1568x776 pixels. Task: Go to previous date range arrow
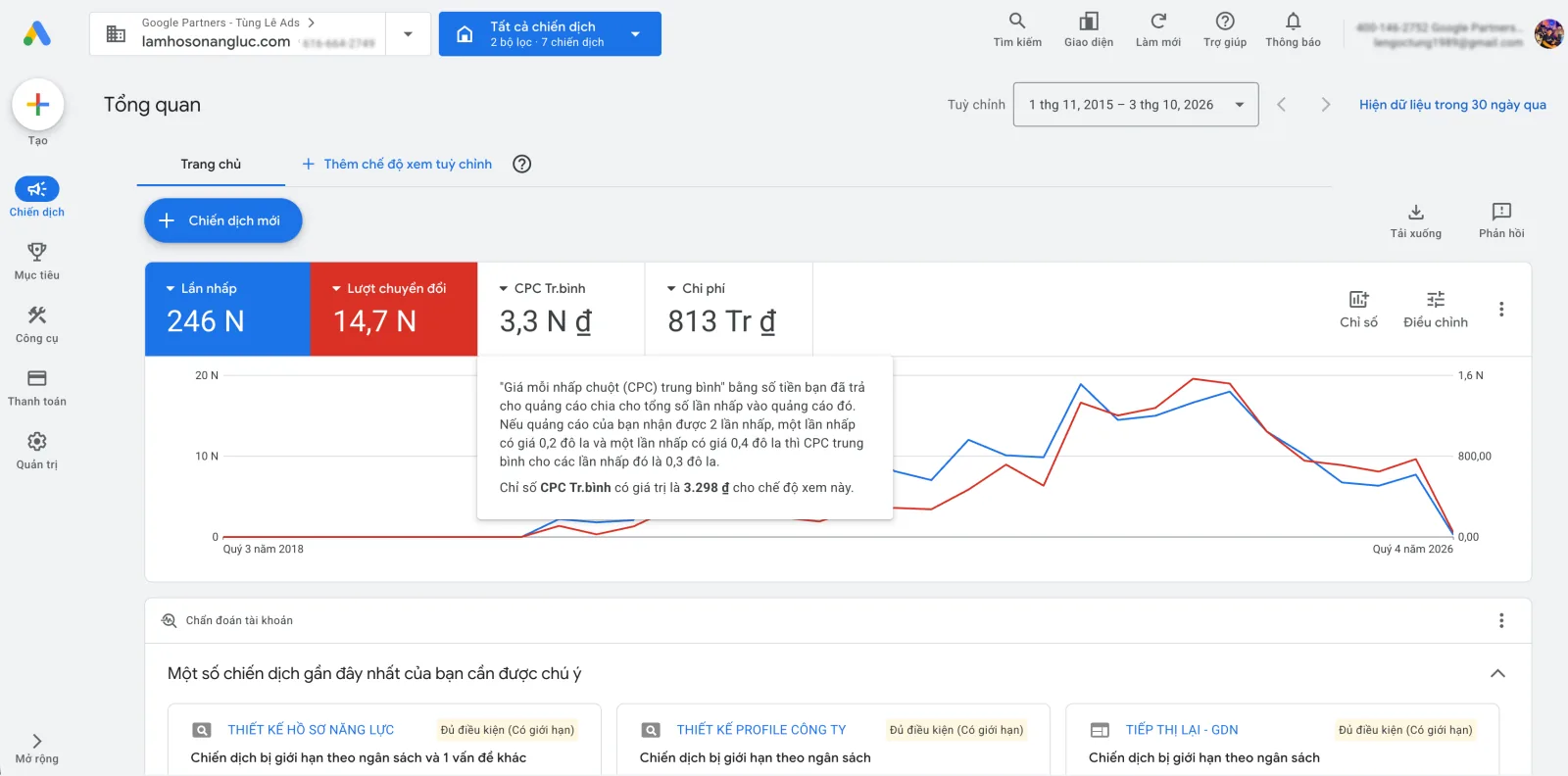[x=1282, y=105]
